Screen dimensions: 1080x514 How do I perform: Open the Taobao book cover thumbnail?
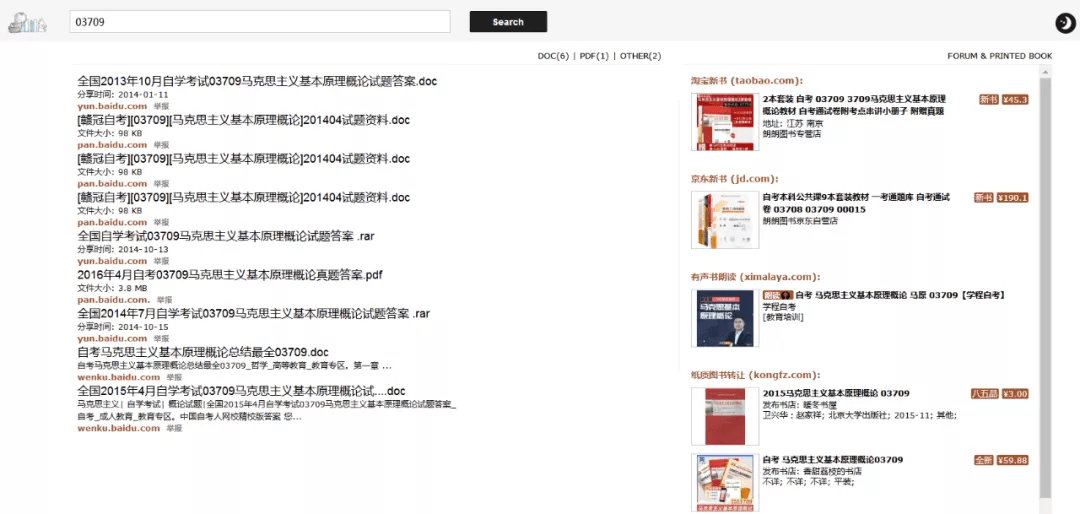tap(725, 121)
